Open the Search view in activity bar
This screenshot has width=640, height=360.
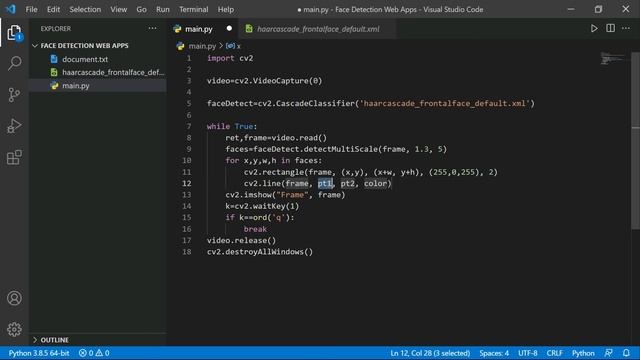coord(14,63)
